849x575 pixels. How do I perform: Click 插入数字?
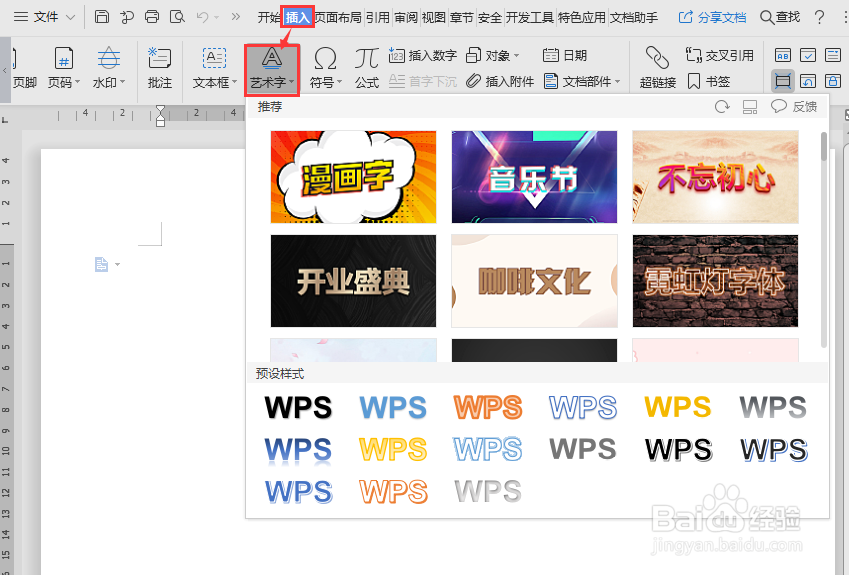pos(423,55)
